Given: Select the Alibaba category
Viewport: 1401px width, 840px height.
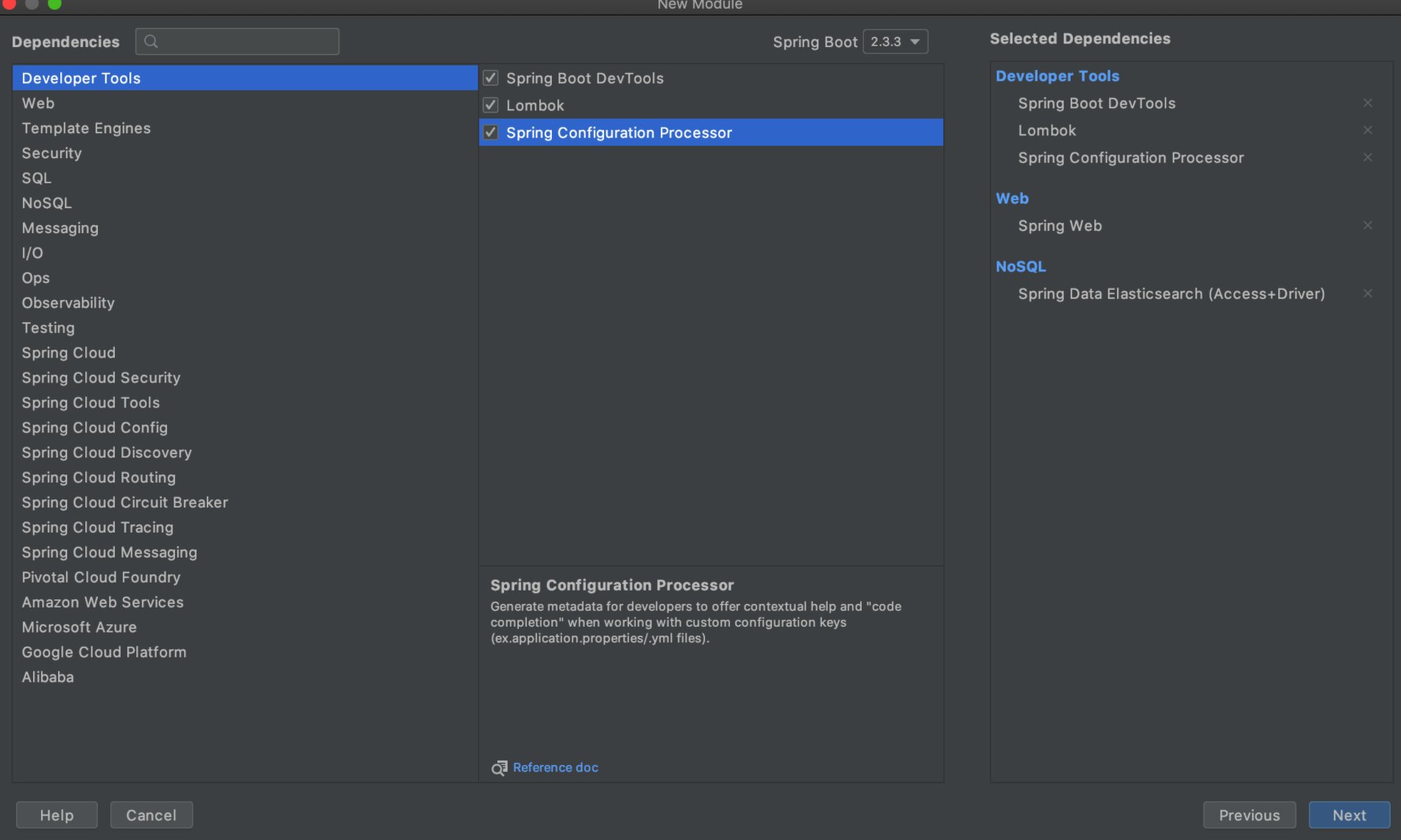Looking at the screenshot, I should [245, 677].
